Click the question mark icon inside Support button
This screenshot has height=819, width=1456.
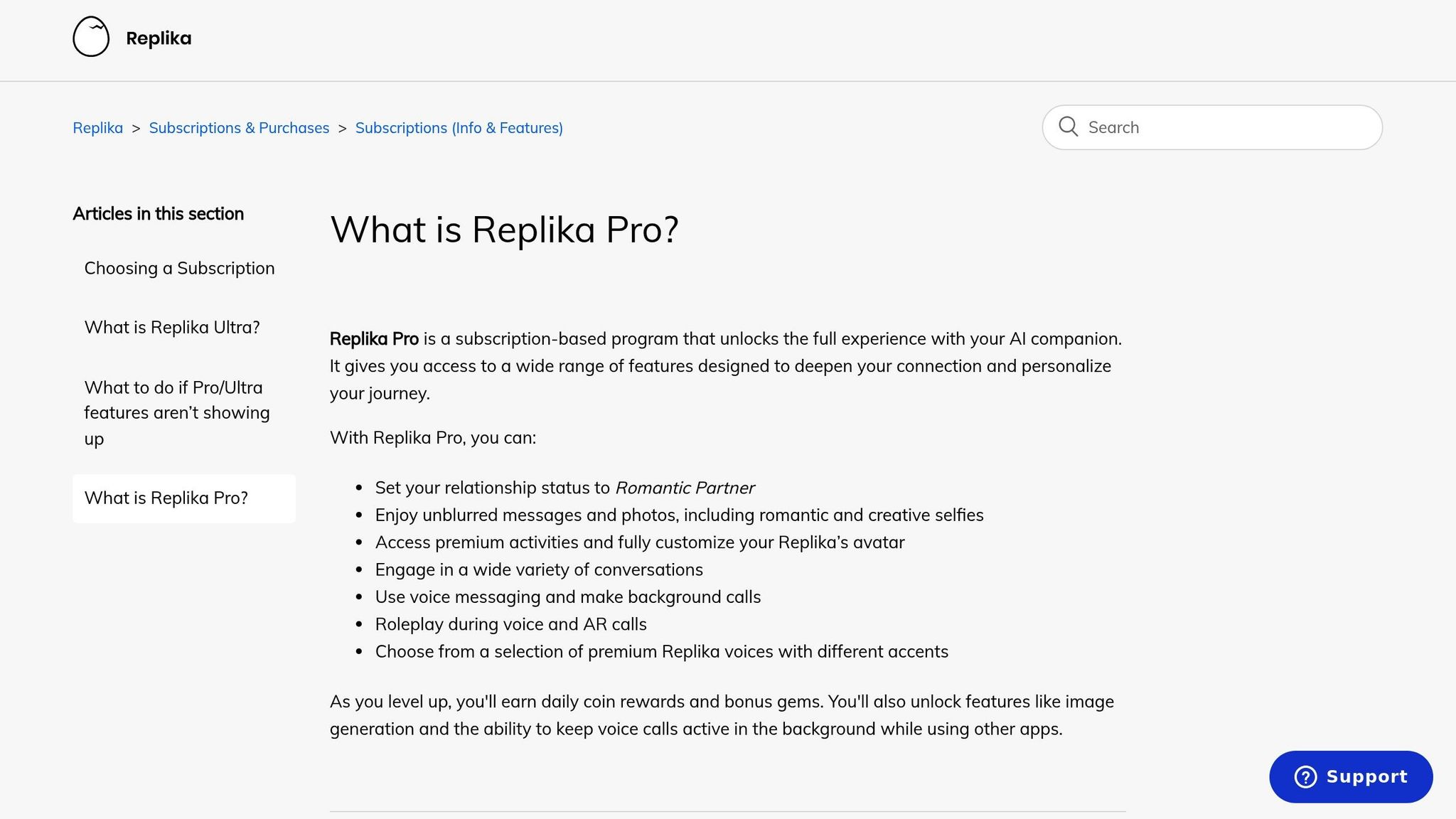(x=1306, y=776)
